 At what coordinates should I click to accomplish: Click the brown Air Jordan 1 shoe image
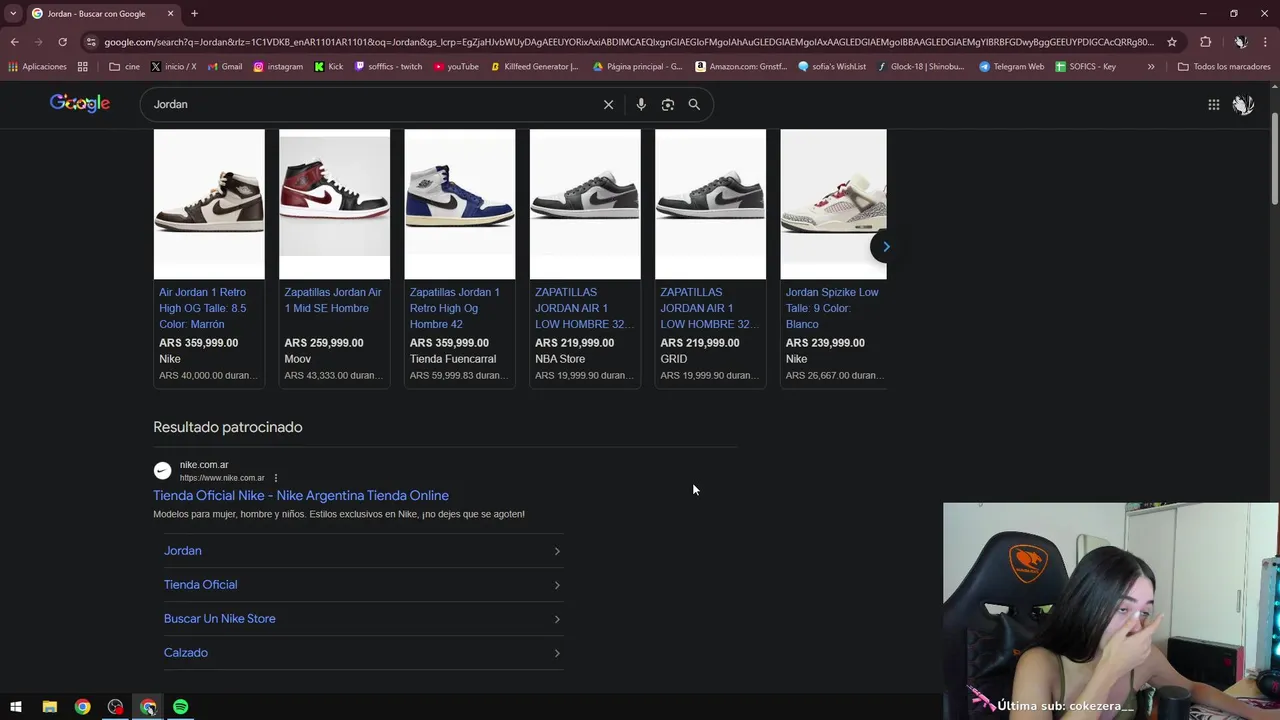point(209,204)
